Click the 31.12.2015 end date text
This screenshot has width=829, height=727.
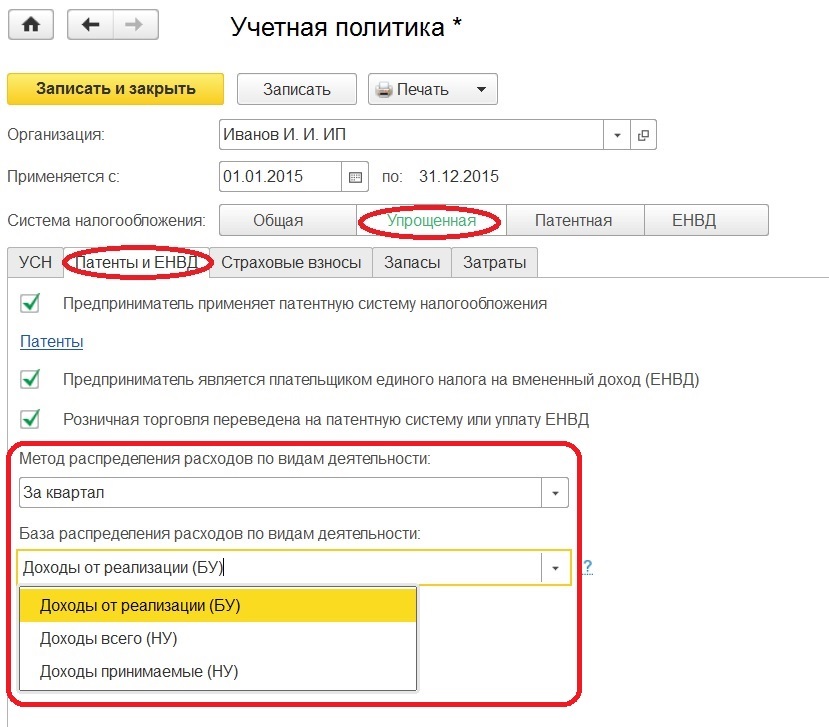pos(459,177)
